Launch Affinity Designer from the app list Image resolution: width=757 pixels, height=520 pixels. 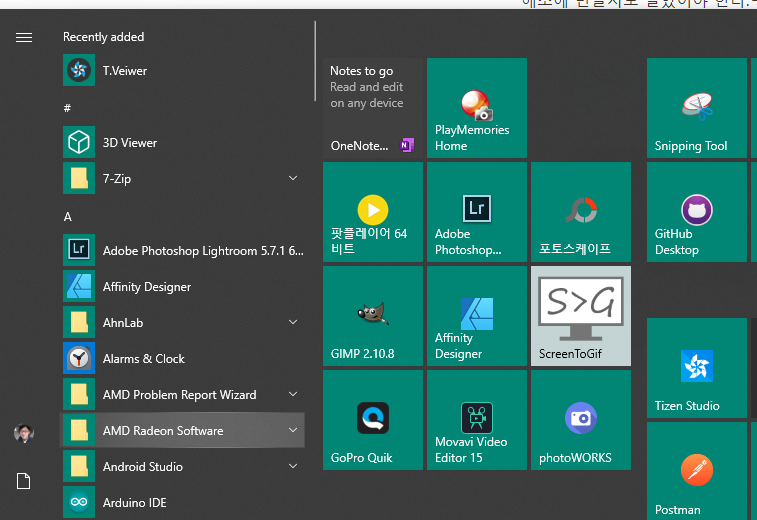183,286
